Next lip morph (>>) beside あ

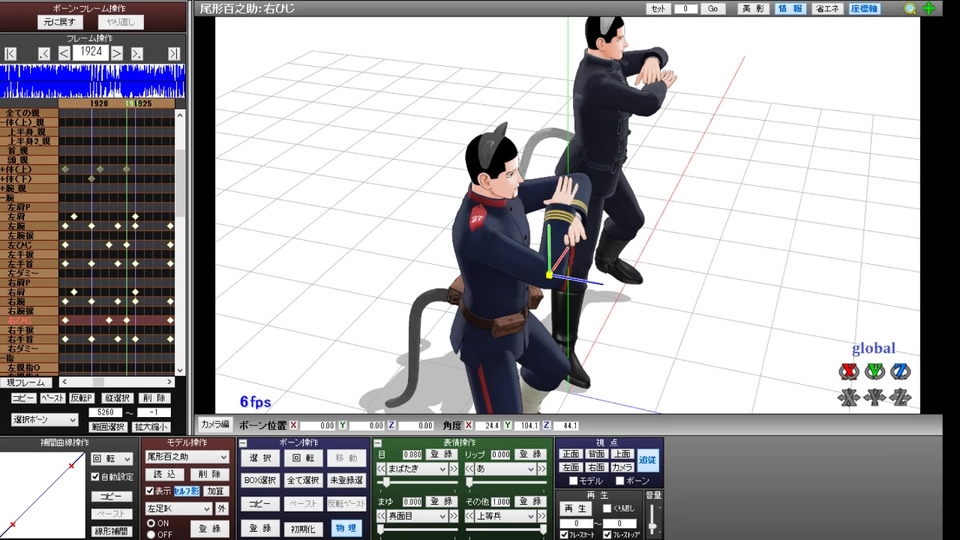tap(542, 469)
